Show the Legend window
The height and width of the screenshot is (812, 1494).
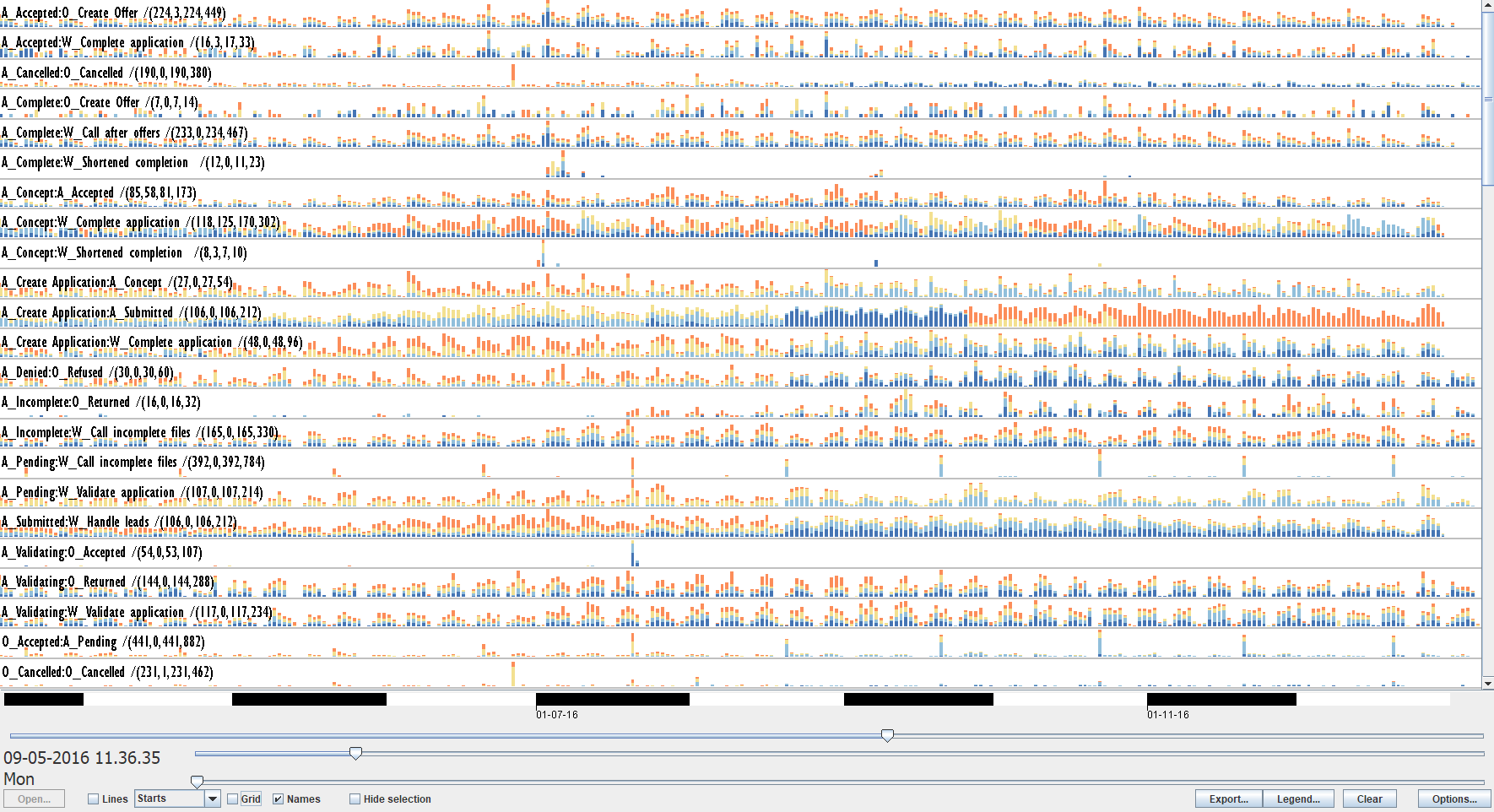tap(1297, 798)
